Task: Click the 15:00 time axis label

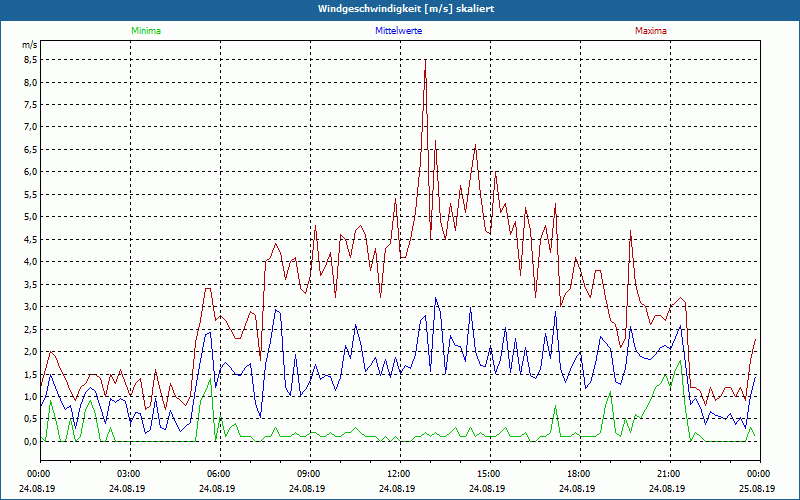Action: (x=488, y=474)
